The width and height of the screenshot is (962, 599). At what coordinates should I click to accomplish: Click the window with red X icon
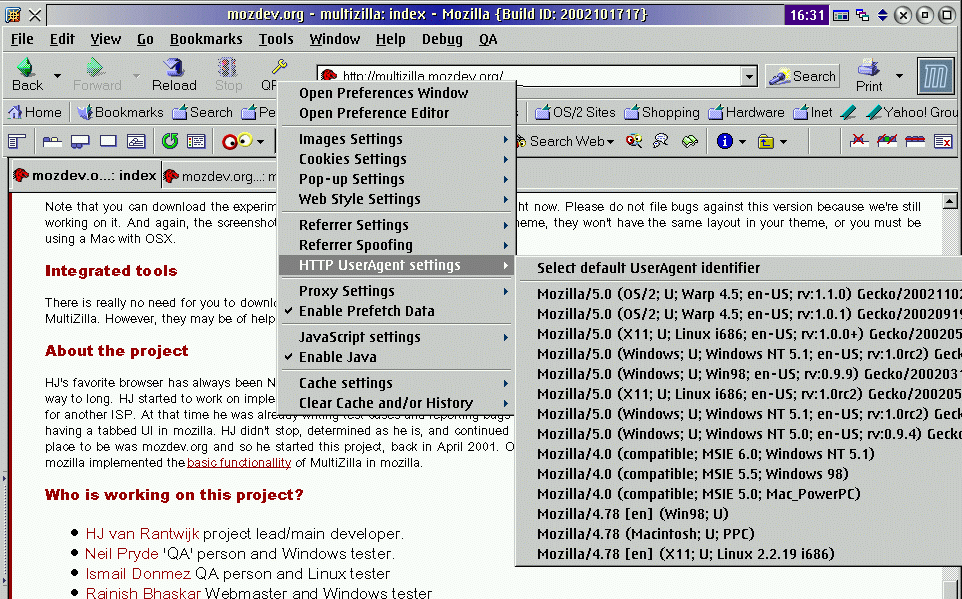click(943, 142)
